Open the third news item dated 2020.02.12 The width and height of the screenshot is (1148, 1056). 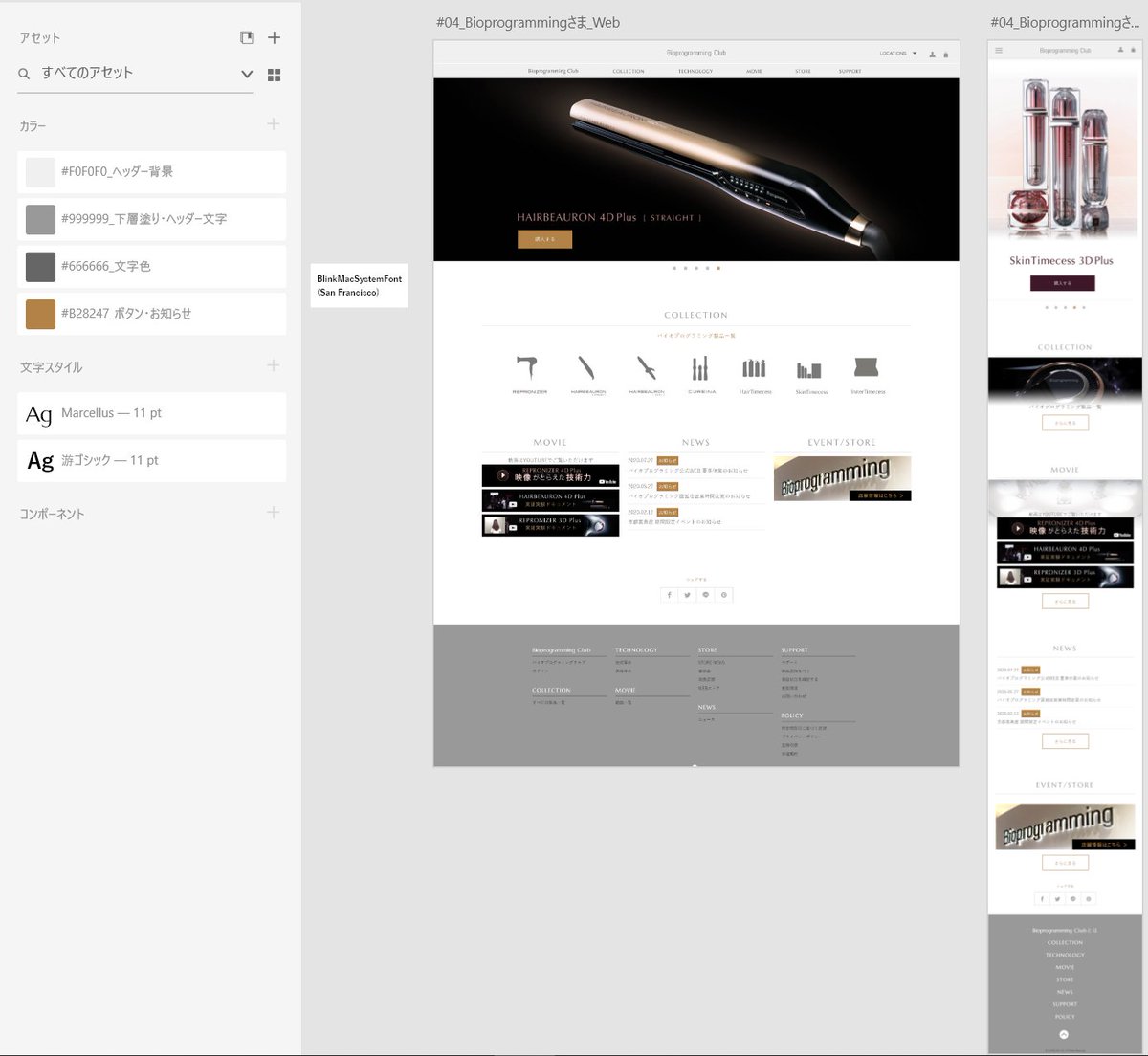pos(695,517)
